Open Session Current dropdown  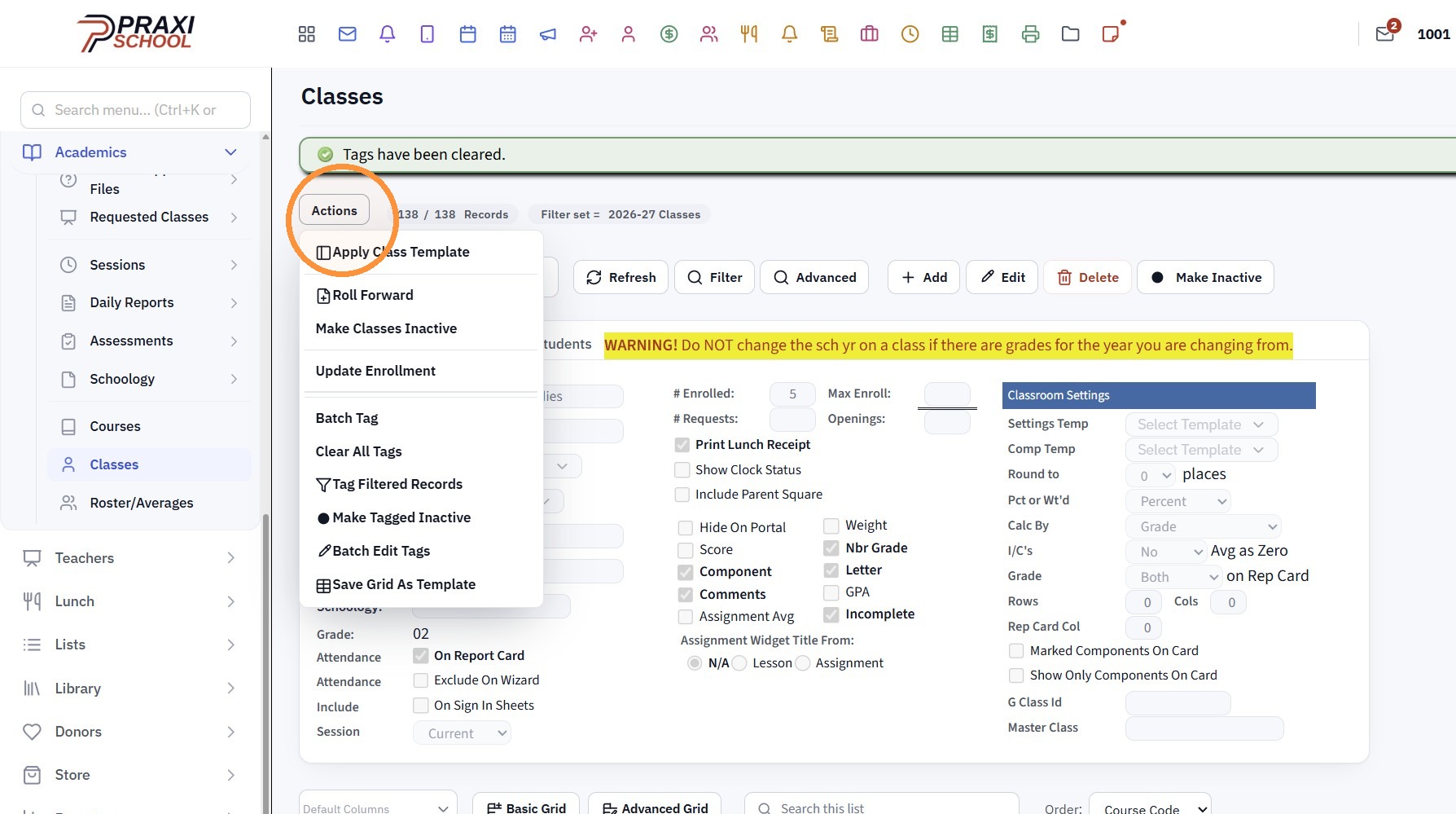tap(462, 733)
